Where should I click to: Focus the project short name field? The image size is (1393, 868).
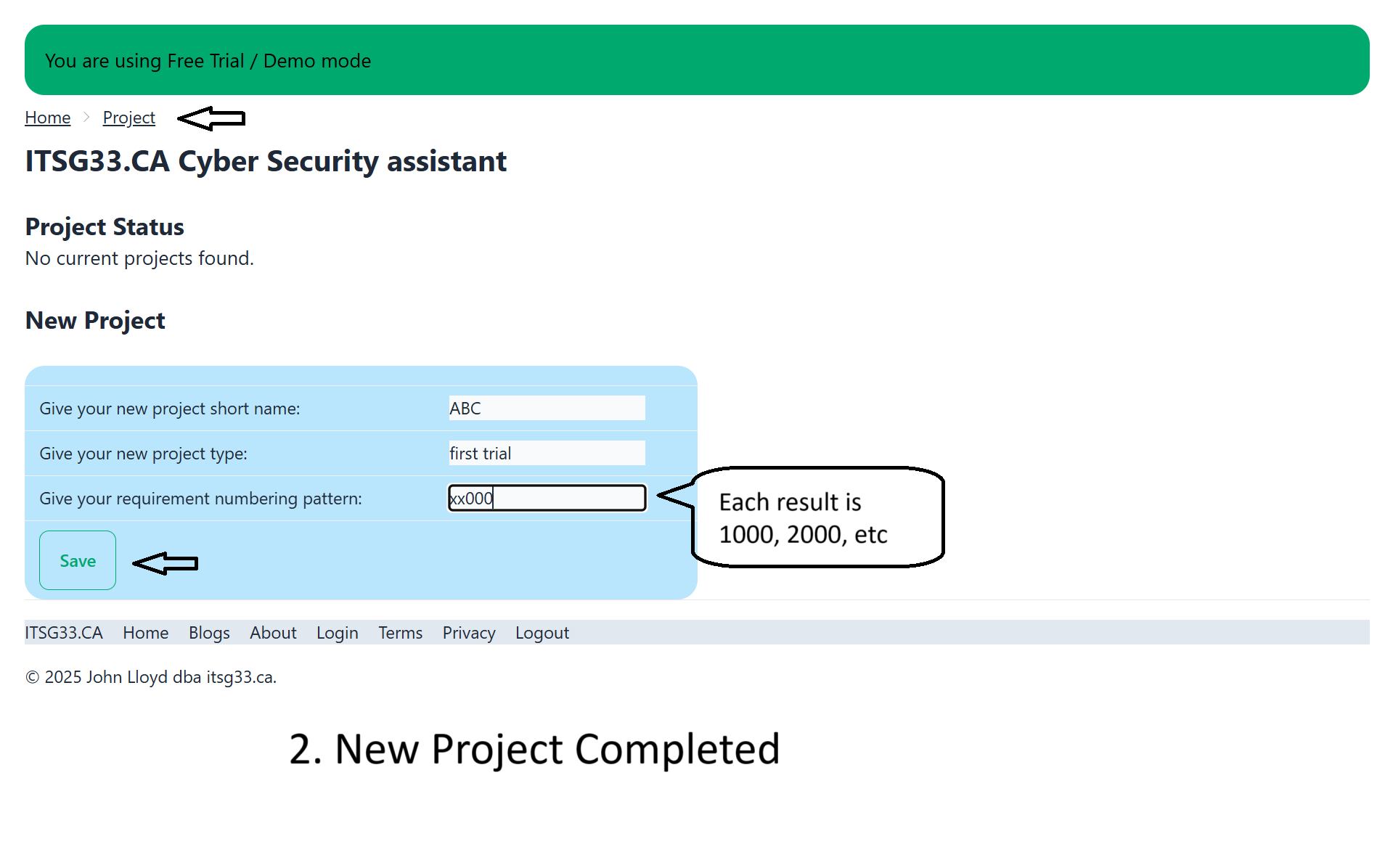547,408
